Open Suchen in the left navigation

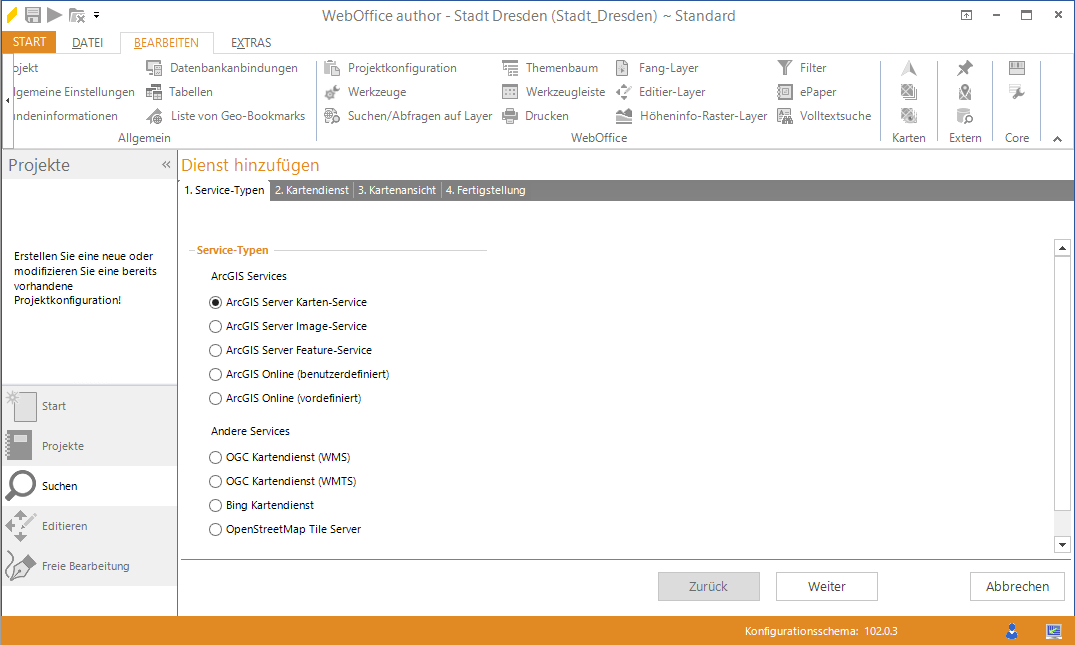[59, 486]
